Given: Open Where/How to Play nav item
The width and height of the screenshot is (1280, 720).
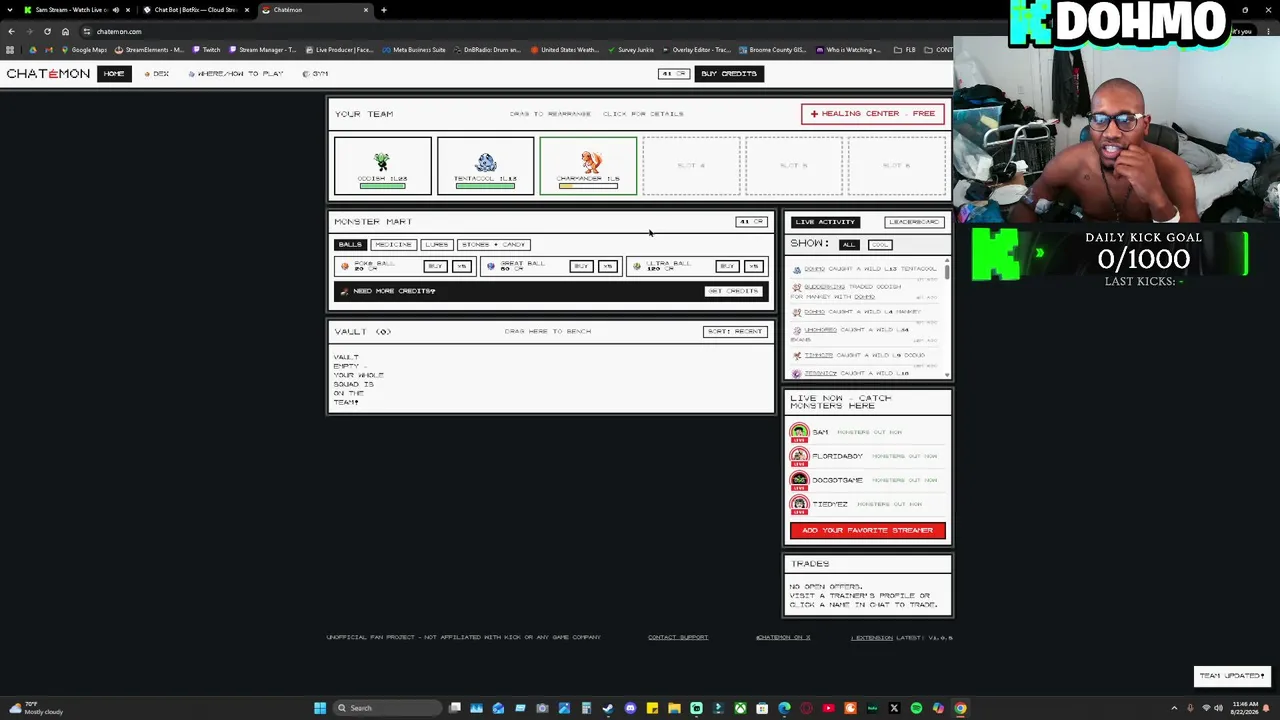Looking at the screenshot, I should (x=236, y=73).
